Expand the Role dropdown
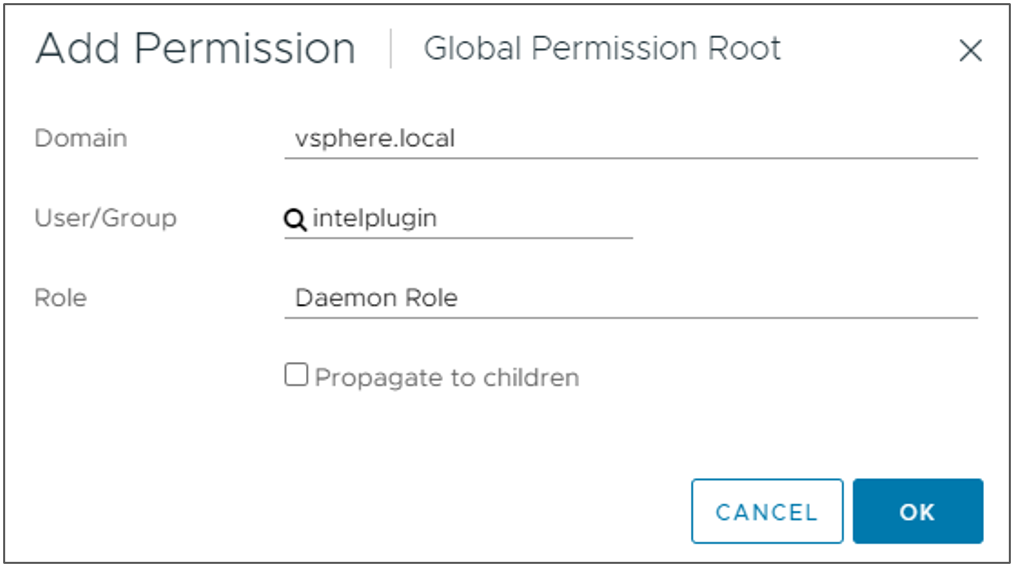 [x=630, y=298]
